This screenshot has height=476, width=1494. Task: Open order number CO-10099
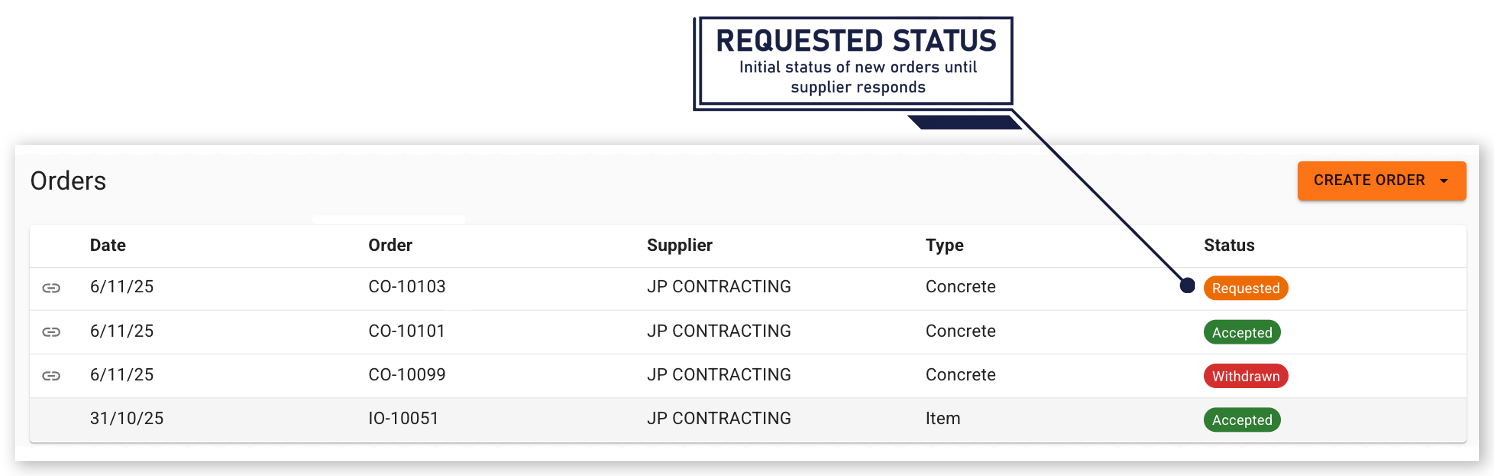click(407, 375)
